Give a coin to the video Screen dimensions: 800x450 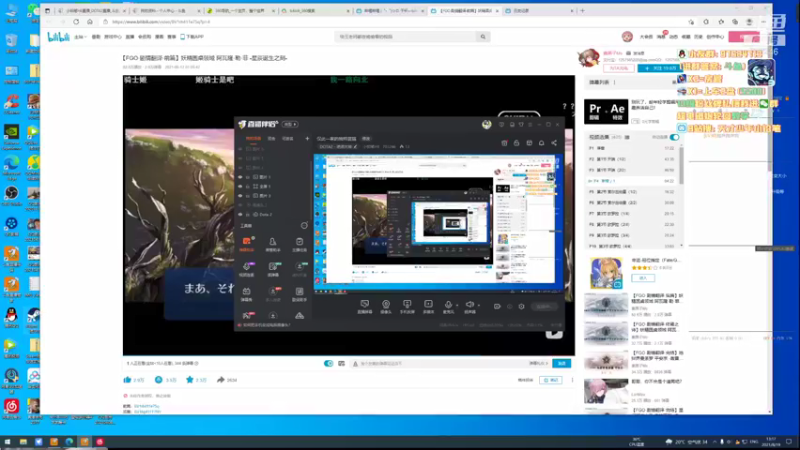pyautogui.click(x=159, y=380)
